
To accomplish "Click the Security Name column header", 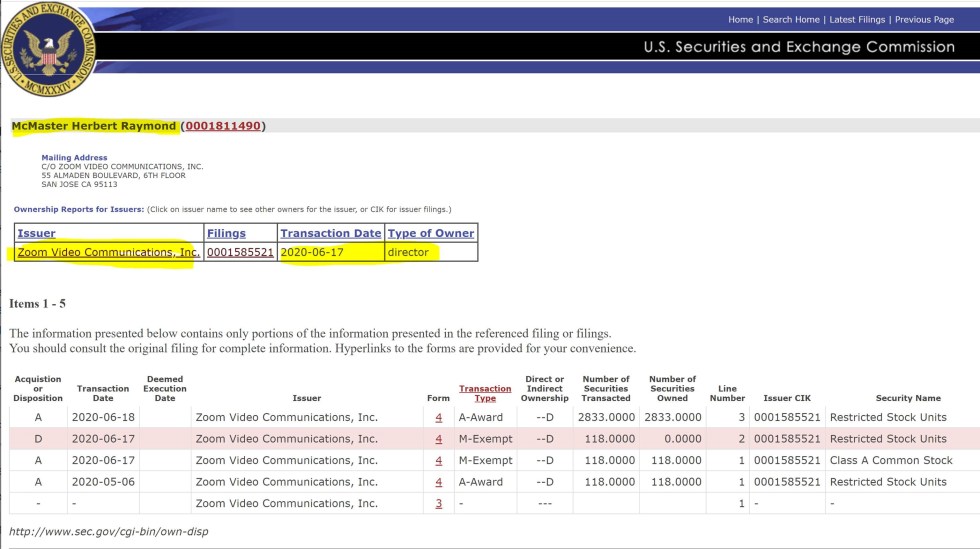I will [x=908, y=398].
